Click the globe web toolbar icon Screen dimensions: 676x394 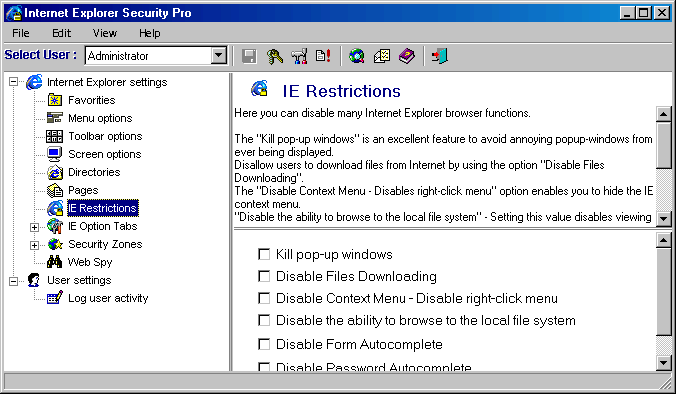tap(357, 56)
